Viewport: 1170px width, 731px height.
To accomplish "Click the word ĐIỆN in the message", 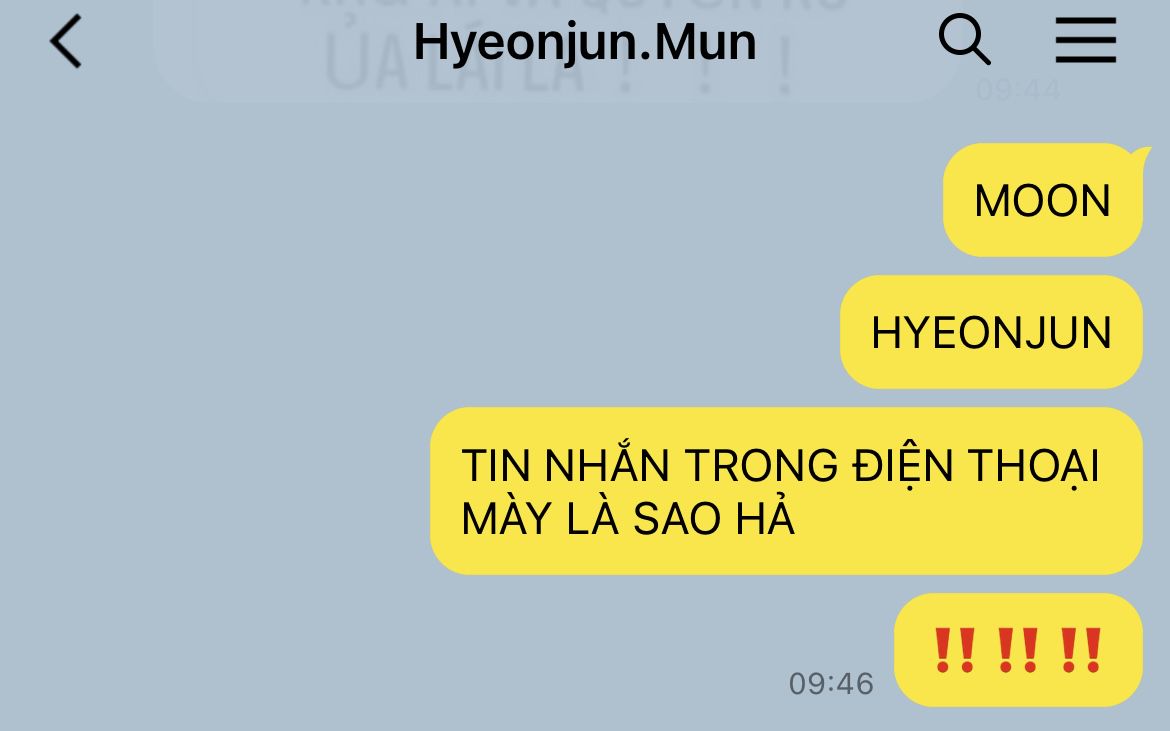I will pyautogui.click(x=903, y=465).
